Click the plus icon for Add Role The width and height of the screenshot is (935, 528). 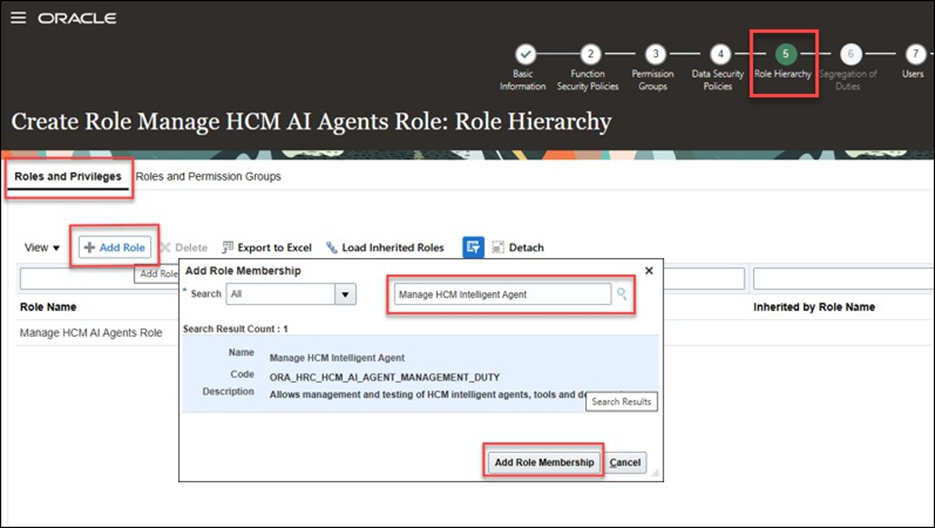pyautogui.click(x=89, y=247)
